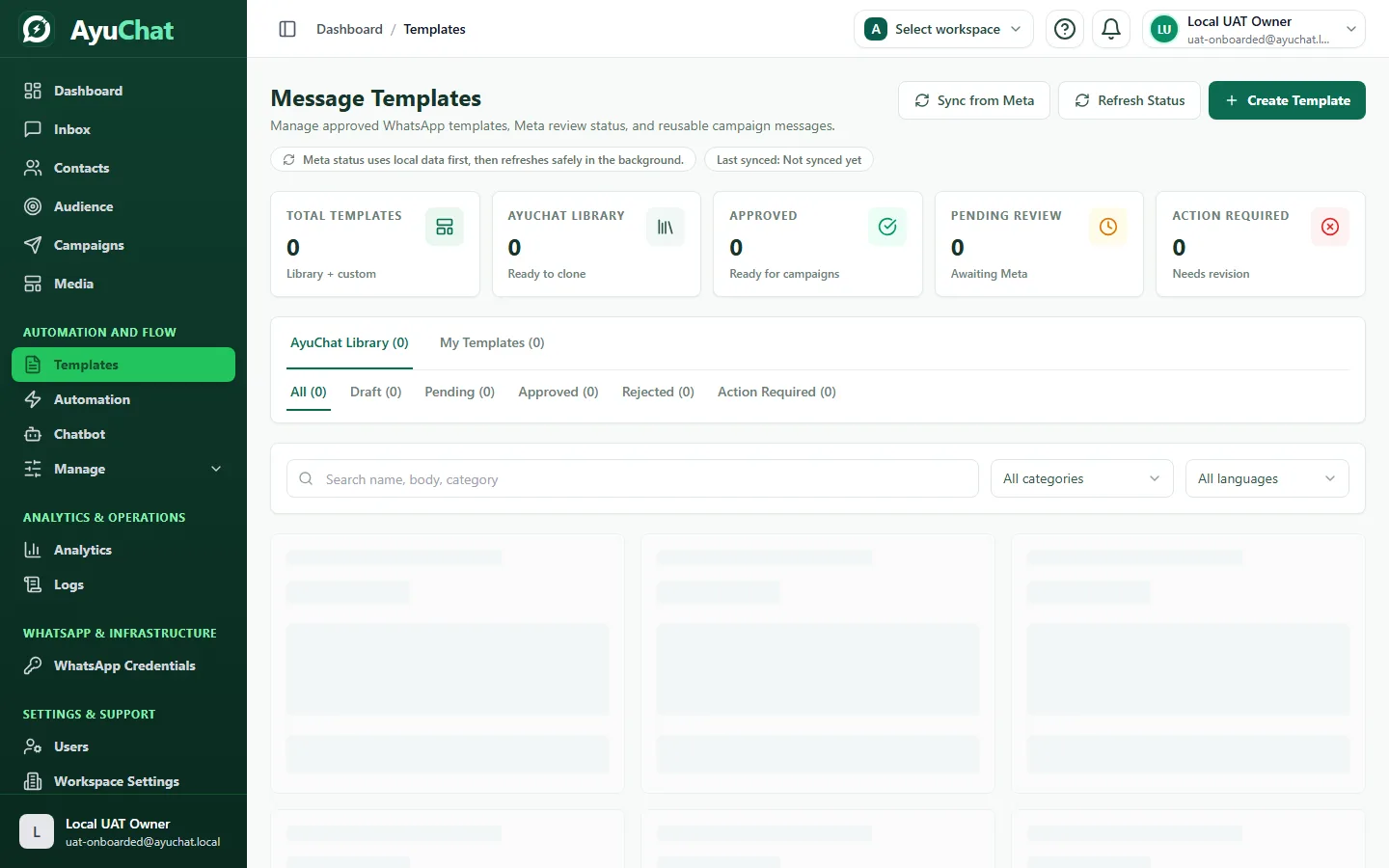The height and width of the screenshot is (868, 1389).
Task: Click the Analytics chart icon
Action: tap(33, 550)
